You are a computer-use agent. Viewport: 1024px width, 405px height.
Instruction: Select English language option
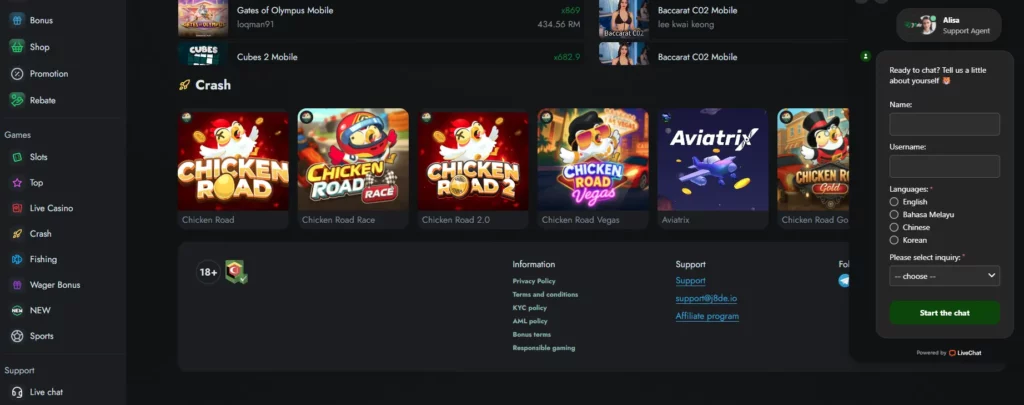point(894,202)
